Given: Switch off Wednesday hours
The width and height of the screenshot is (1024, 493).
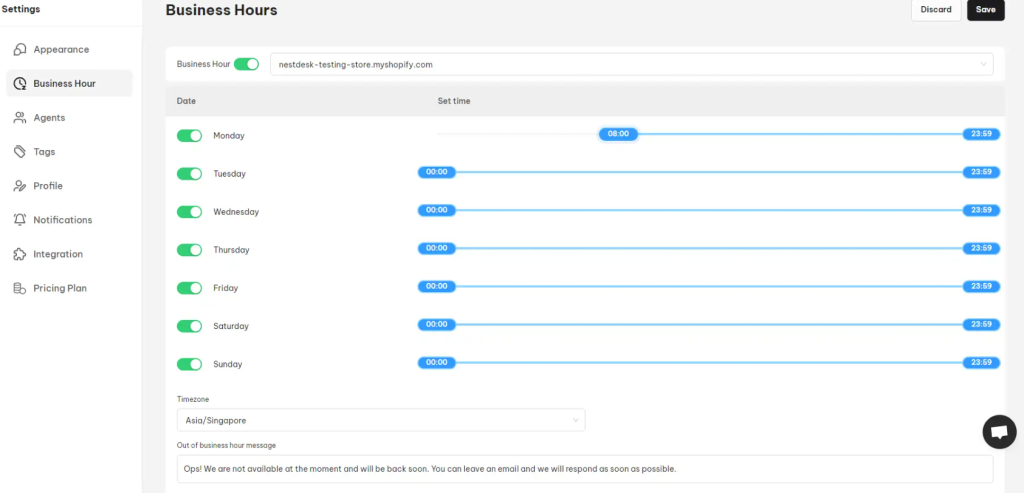Looking at the screenshot, I should click(x=189, y=212).
